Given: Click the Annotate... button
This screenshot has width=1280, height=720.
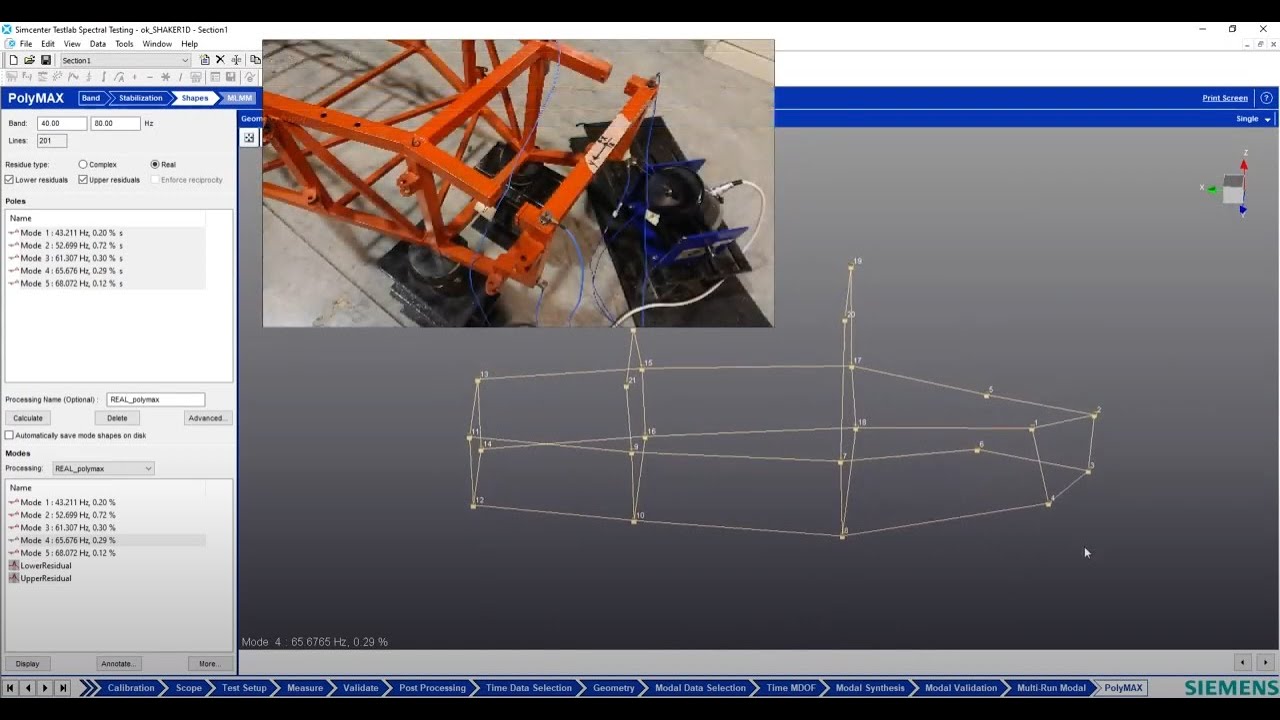Looking at the screenshot, I should pyautogui.click(x=117, y=663).
